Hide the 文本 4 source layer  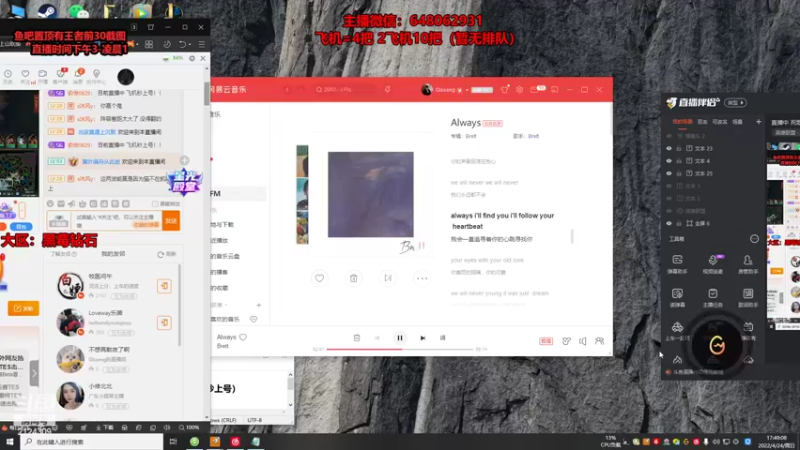pyautogui.click(x=669, y=161)
